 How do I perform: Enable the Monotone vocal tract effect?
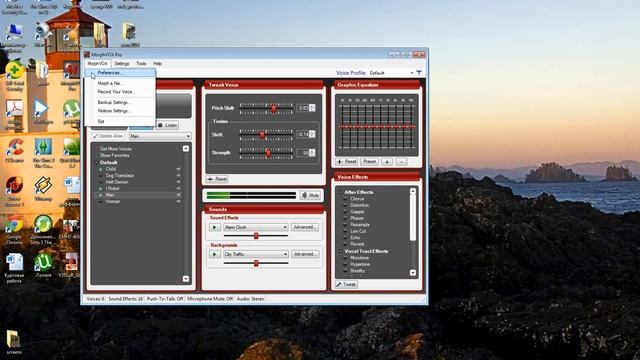click(345, 258)
